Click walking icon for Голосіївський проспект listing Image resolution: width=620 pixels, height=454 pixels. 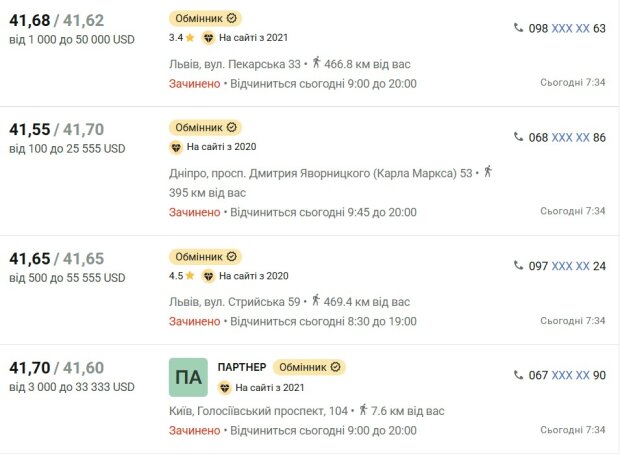pos(363,410)
